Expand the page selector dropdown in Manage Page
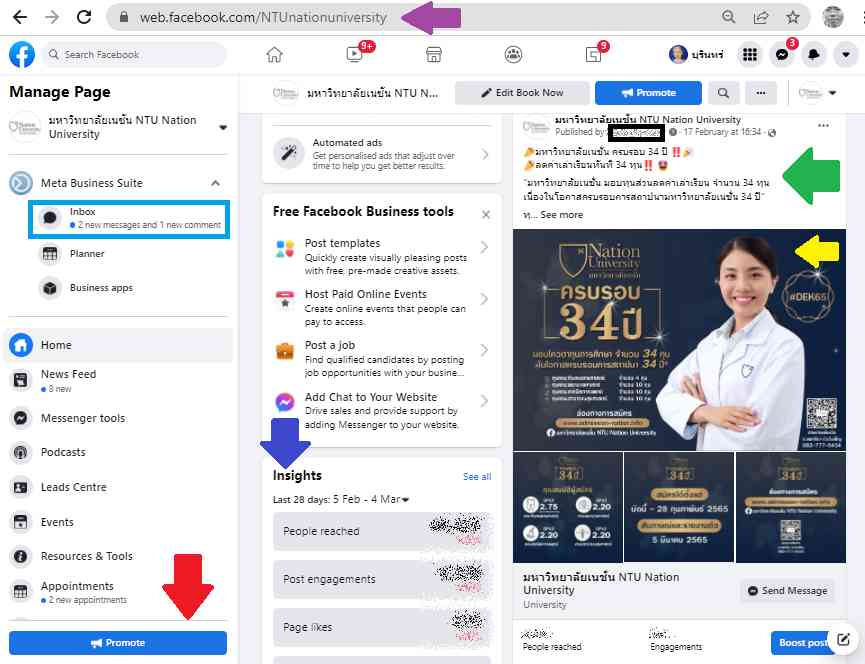The height and width of the screenshot is (664, 865). [223, 127]
